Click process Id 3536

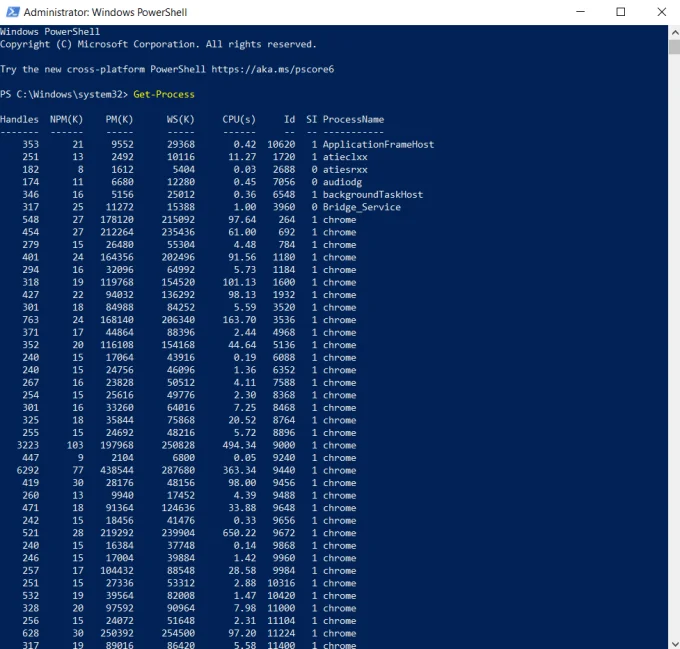pyautogui.click(x=284, y=320)
